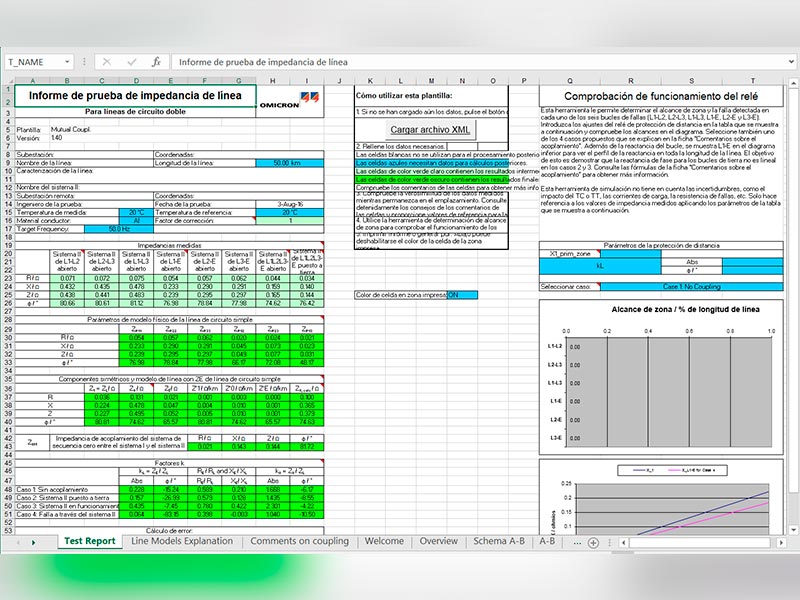Viewport: 800px width, 600px height.
Task: Go to the Welcome sheet tab
Action: pos(384,541)
